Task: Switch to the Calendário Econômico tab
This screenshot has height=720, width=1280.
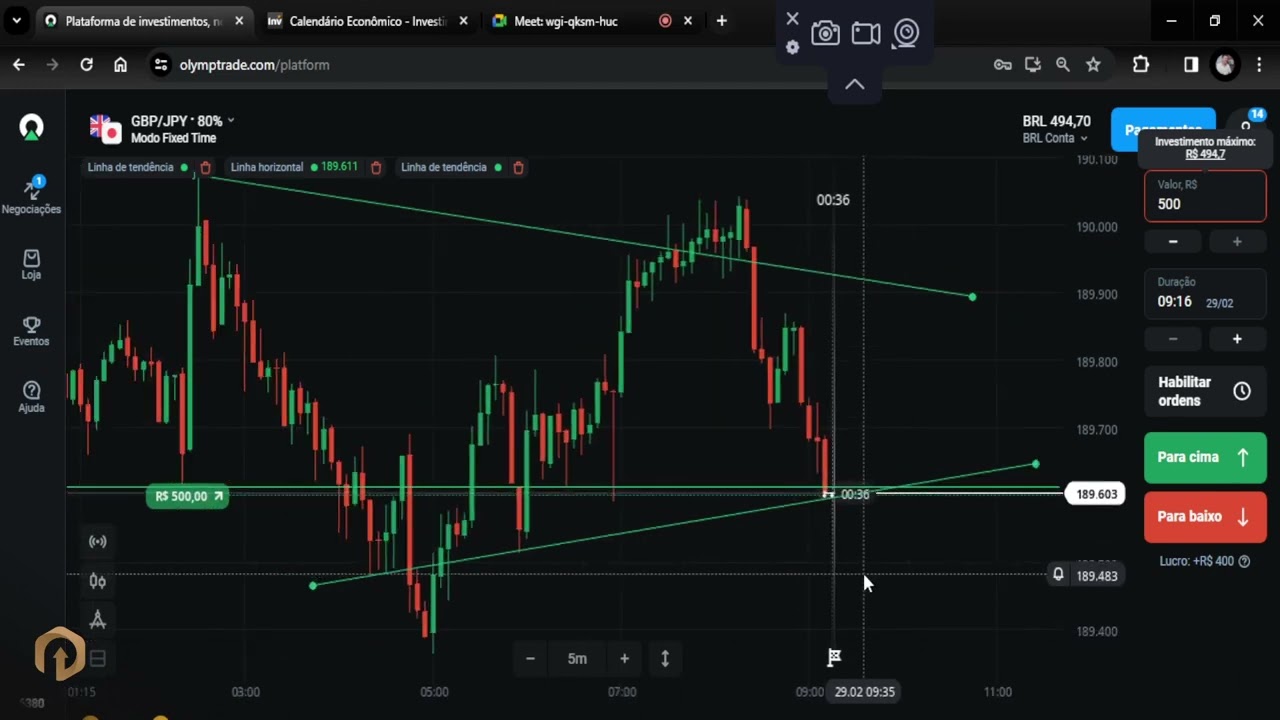Action: coord(367,21)
